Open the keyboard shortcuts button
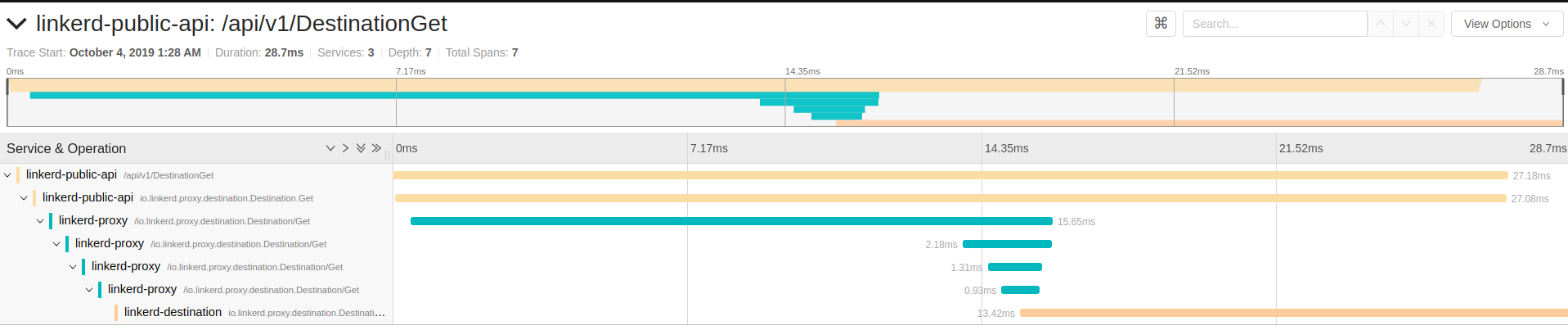Screen dimensions: 1568x330 [x=1161, y=24]
